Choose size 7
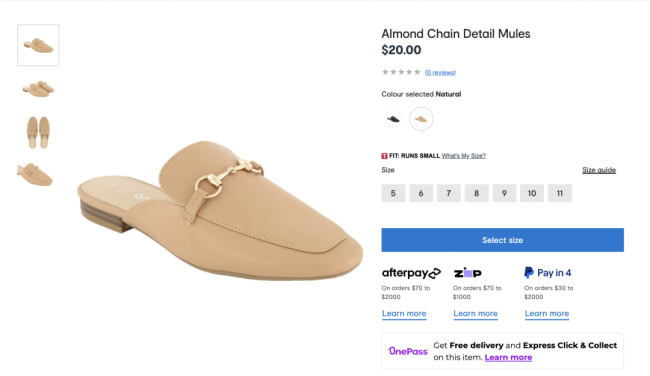This screenshot has width=650, height=376. coord(449,193)
